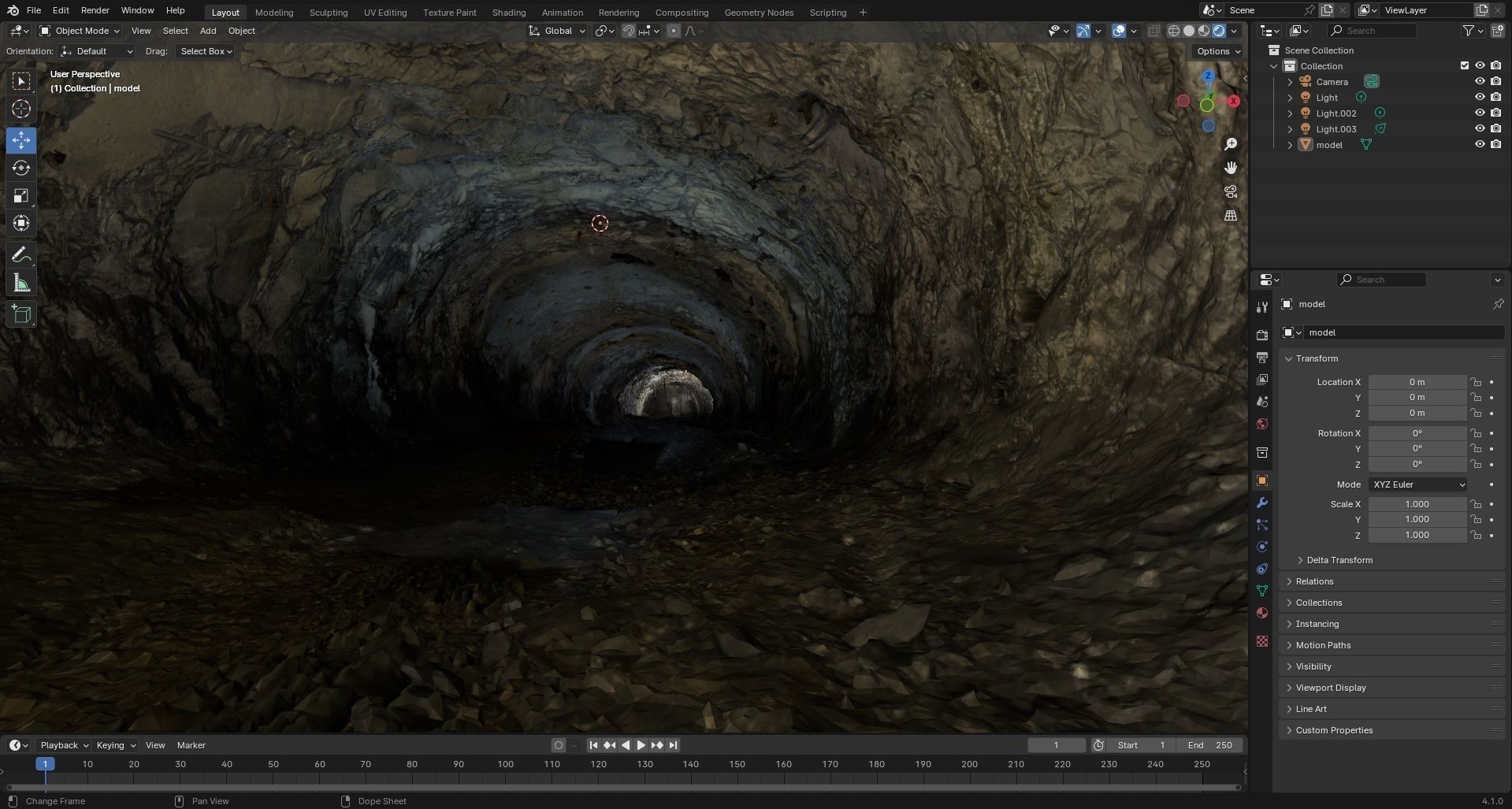Switch to the Geometry Nodes workspace

(x=759, y=13)
